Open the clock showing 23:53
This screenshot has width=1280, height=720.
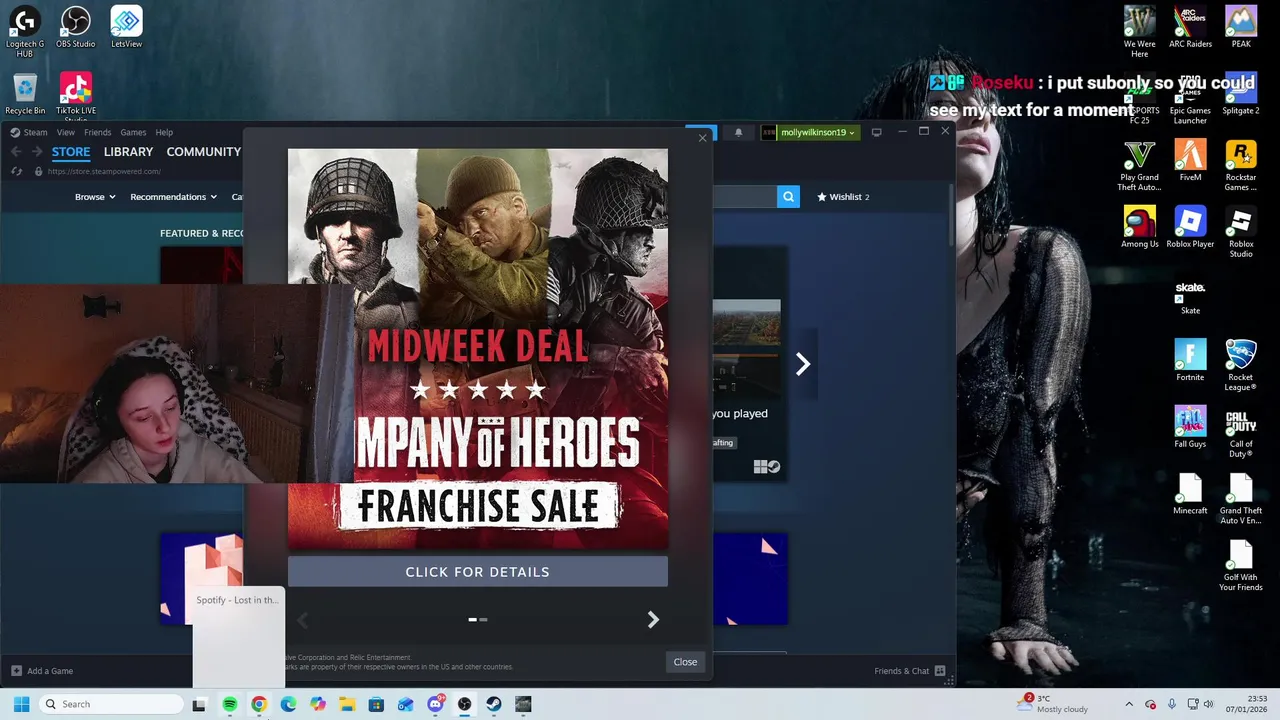tap(1246, 704)
